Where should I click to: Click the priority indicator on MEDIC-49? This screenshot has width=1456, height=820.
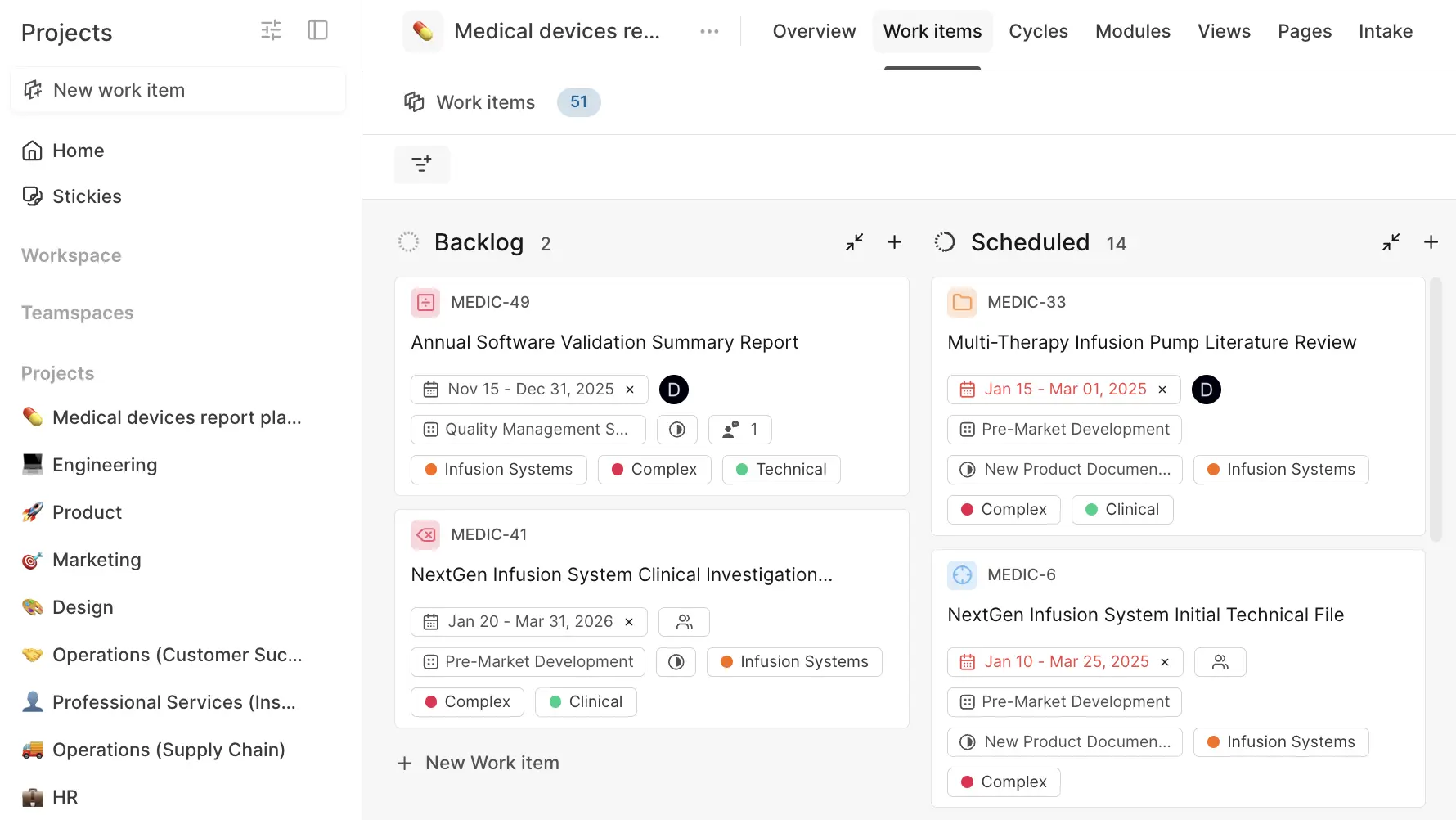[676, 429]
